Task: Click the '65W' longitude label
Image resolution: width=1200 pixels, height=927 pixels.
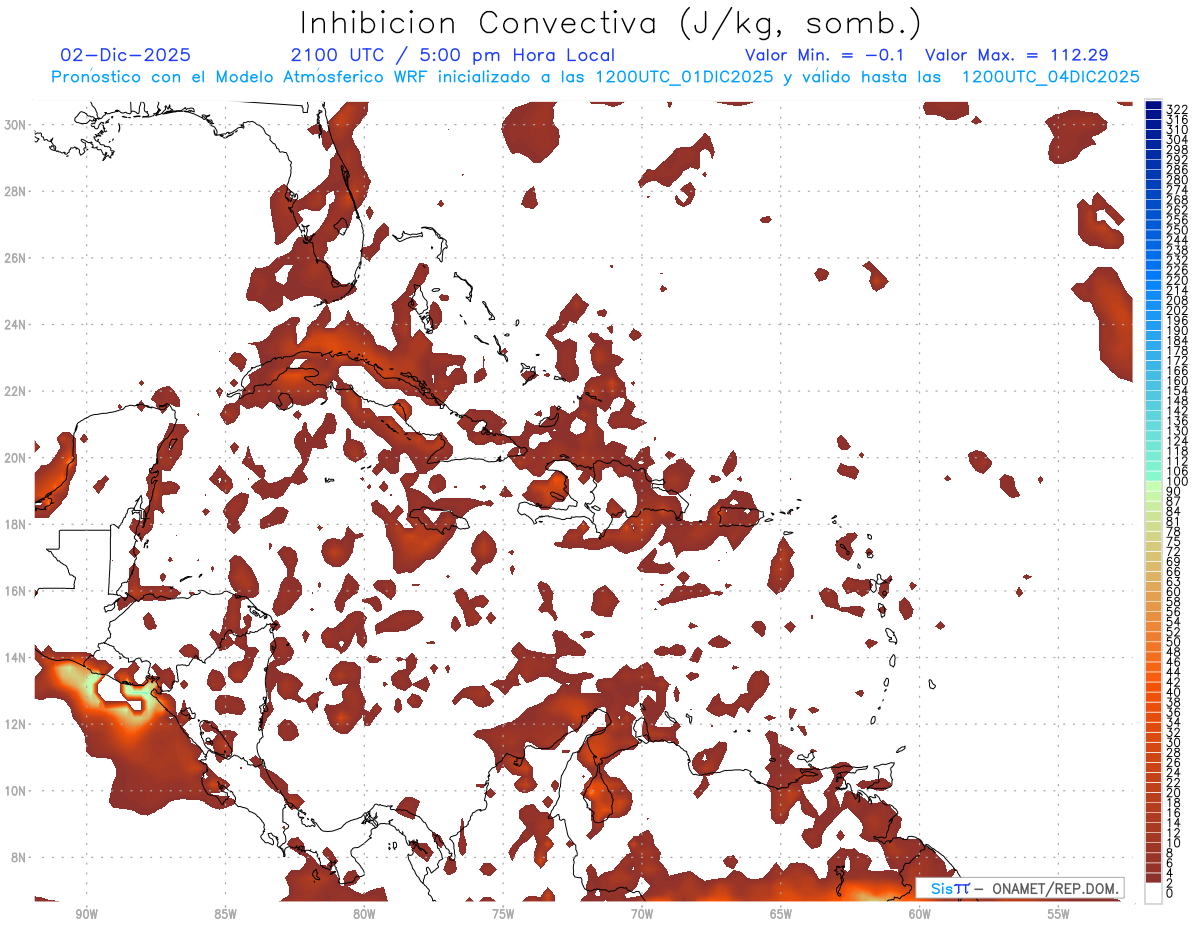Action: (x=781, y=913)
